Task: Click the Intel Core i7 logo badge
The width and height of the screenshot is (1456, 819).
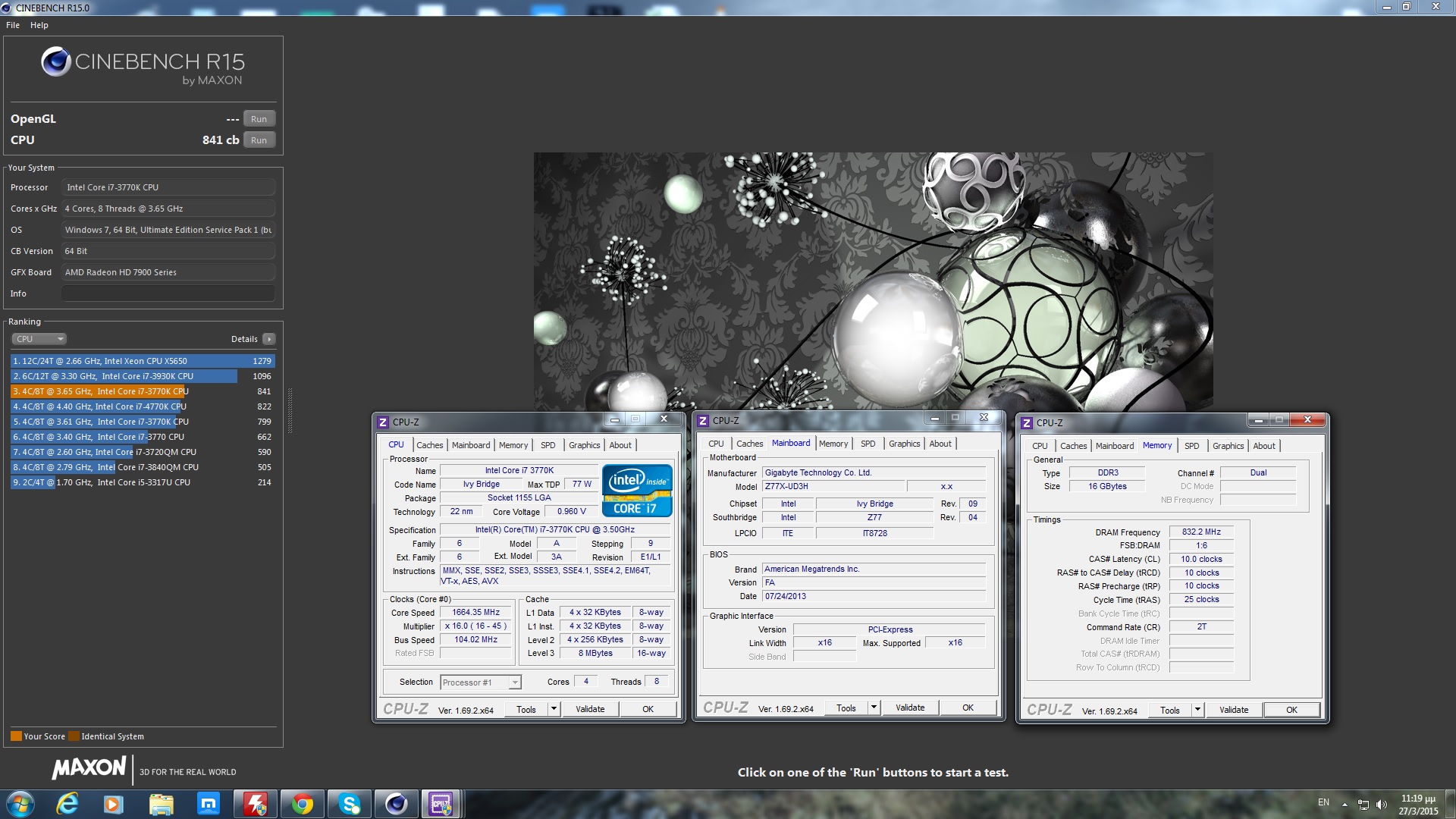Action: click(x=637, y=491)
